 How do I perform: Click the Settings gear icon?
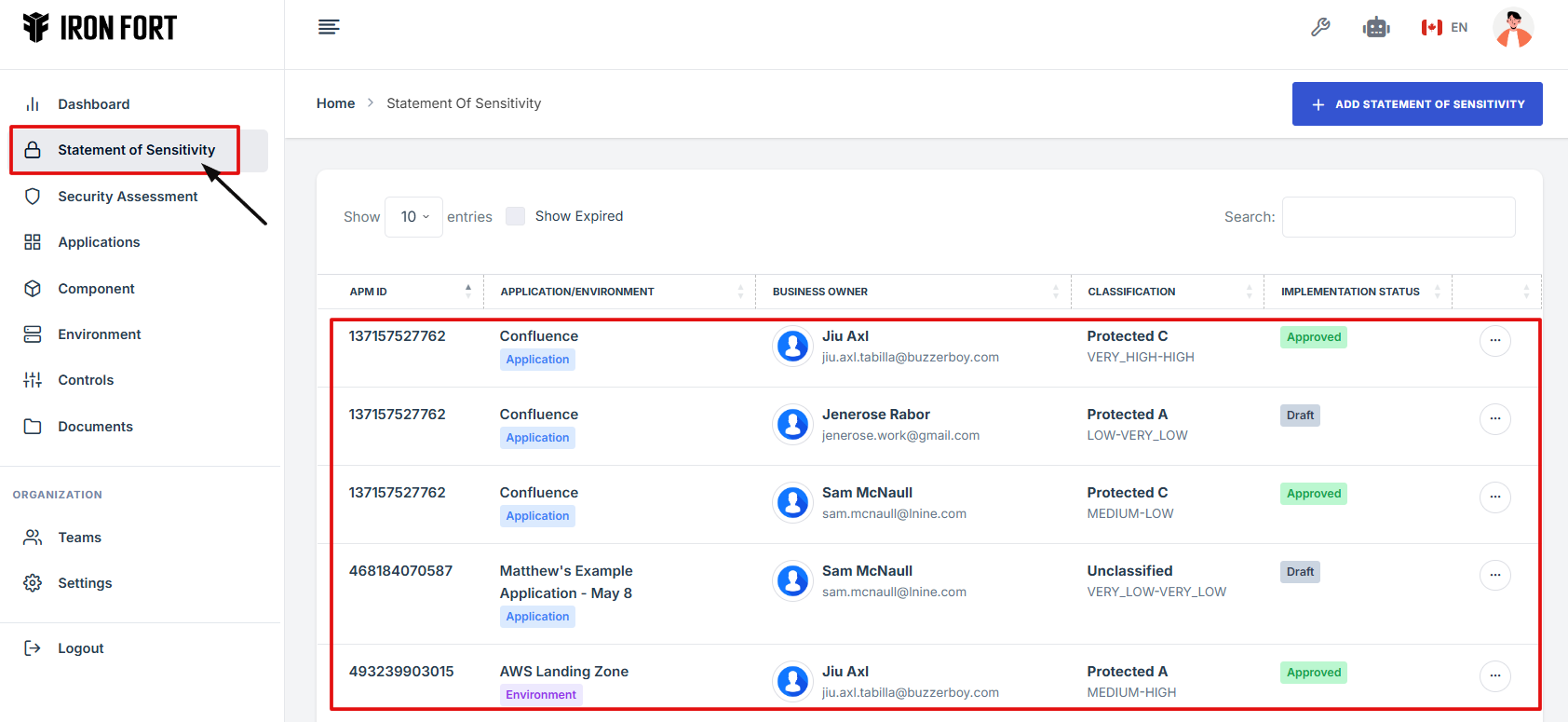[x=33, y=583]
